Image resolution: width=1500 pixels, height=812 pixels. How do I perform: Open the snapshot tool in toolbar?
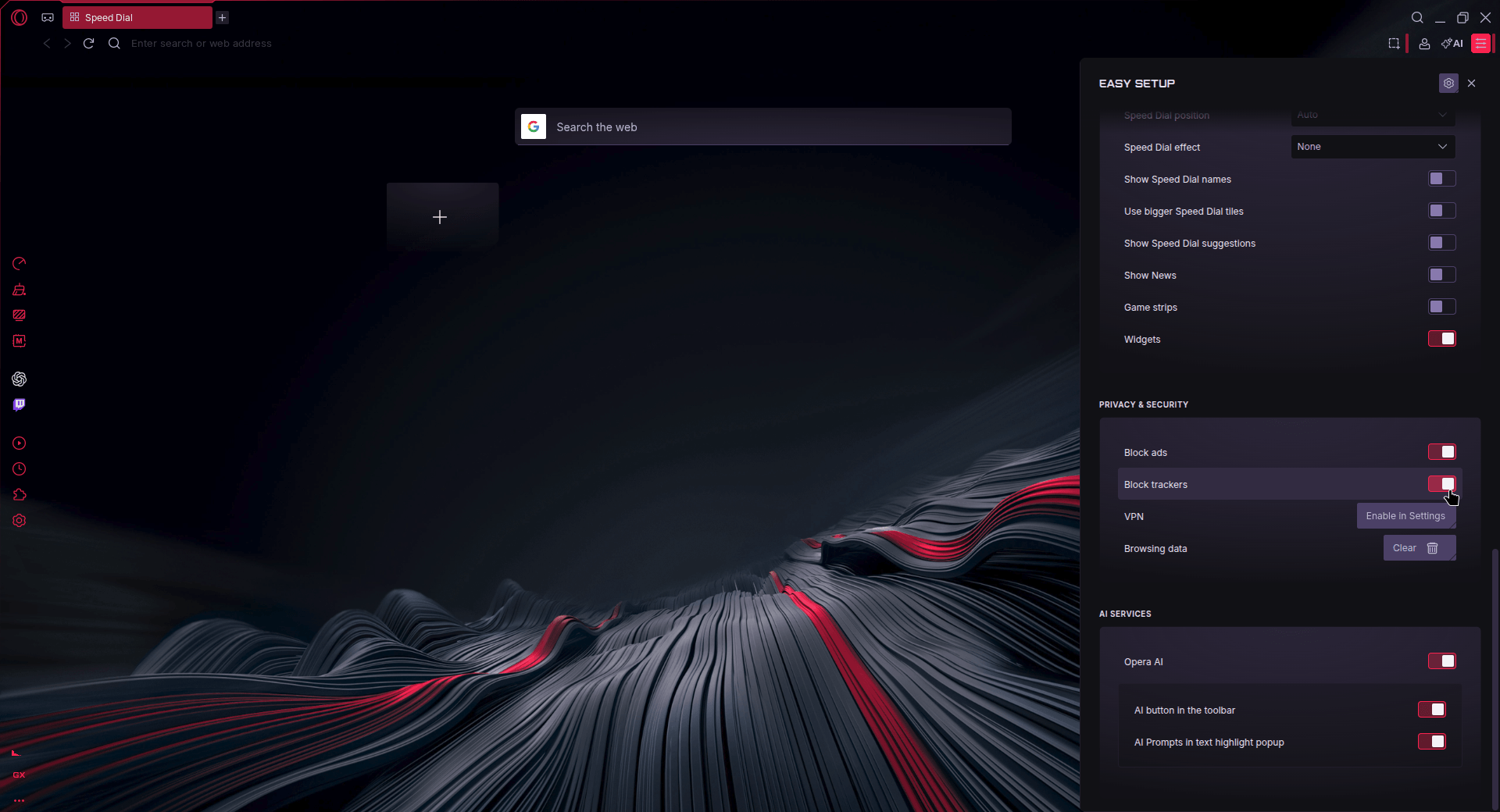click(x=1394, y=44)
